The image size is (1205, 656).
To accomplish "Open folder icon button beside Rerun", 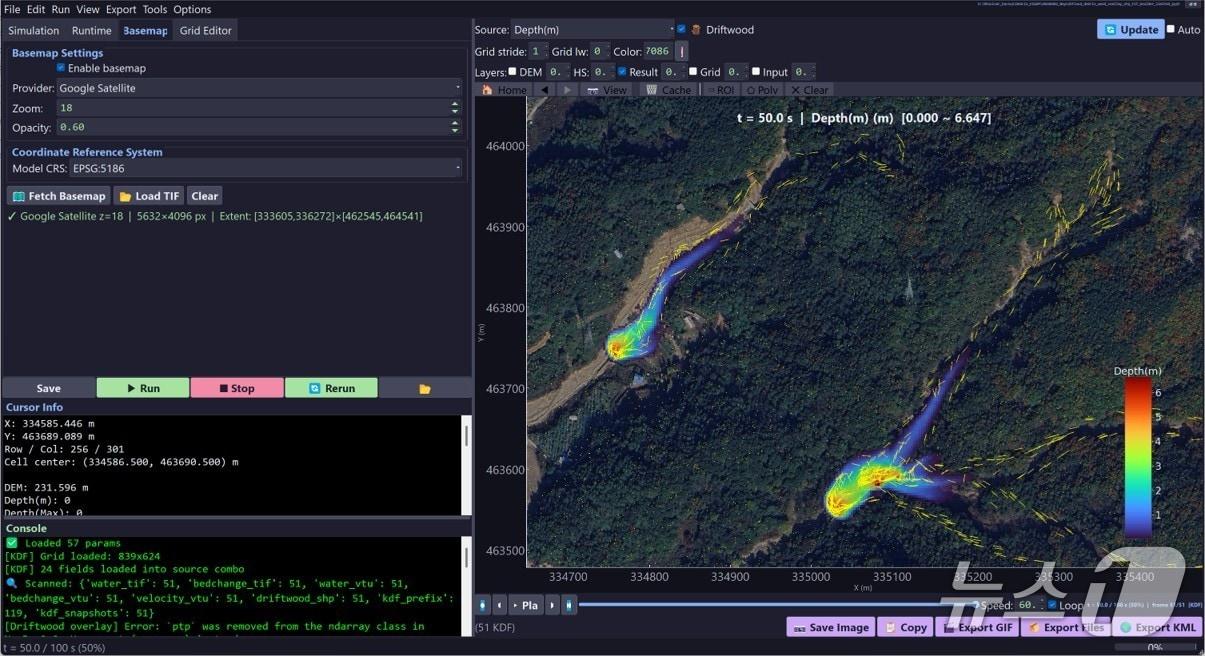I will pos(425,388).
